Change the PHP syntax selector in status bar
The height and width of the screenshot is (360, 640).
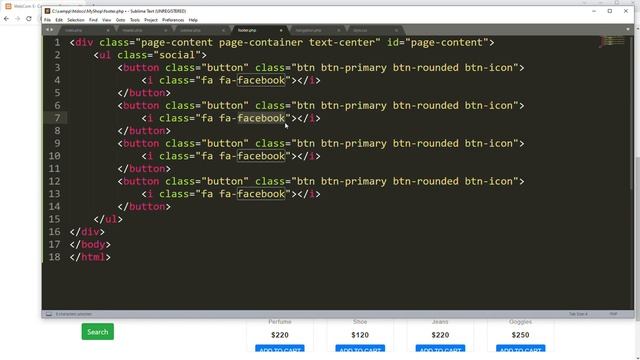click(613, 314)
